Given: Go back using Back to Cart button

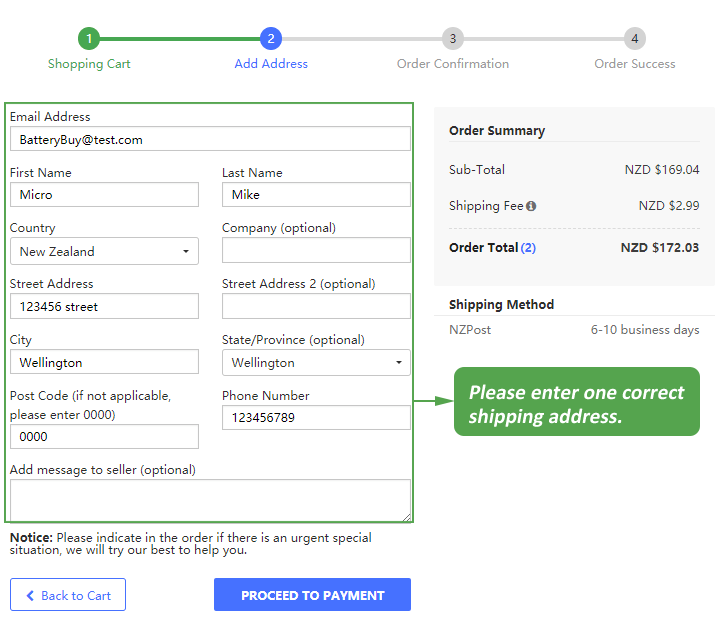Looking at the screenshot, I should click(68, 595).
